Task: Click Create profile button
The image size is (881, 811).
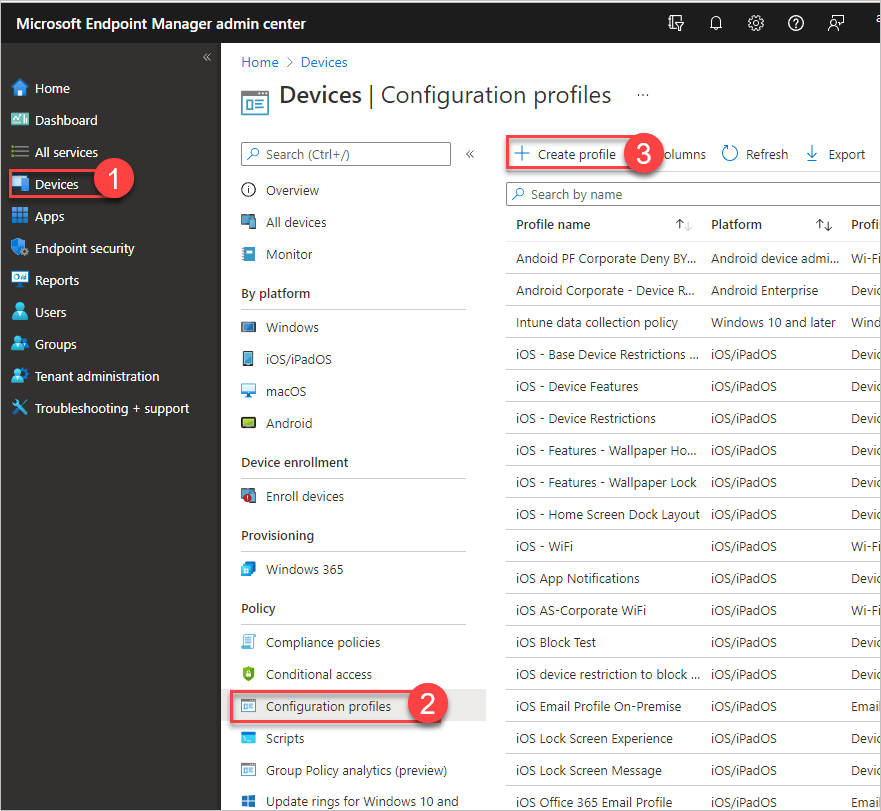Action: (x=566, y=154)
